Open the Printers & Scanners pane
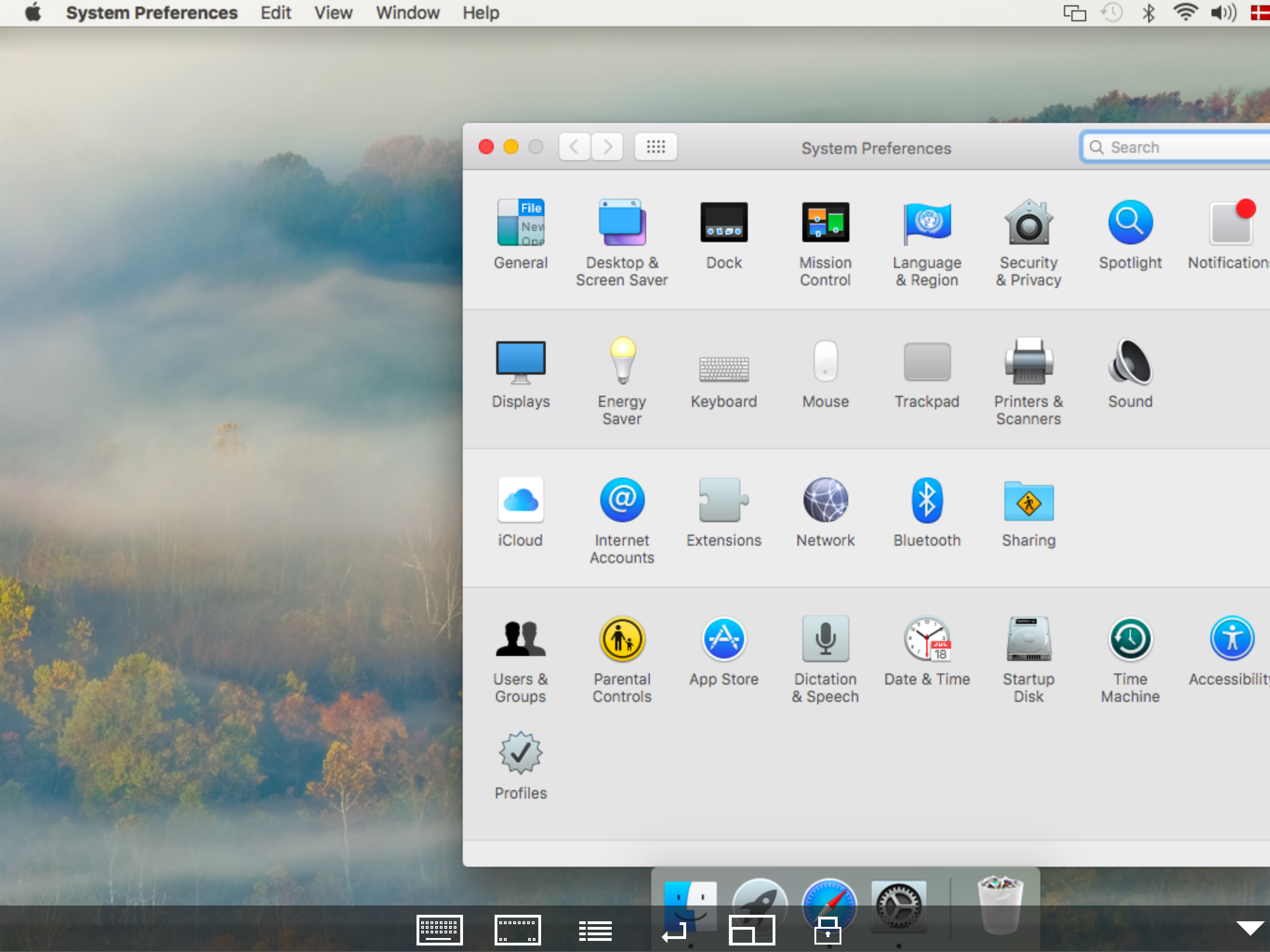 [1028, 362]
